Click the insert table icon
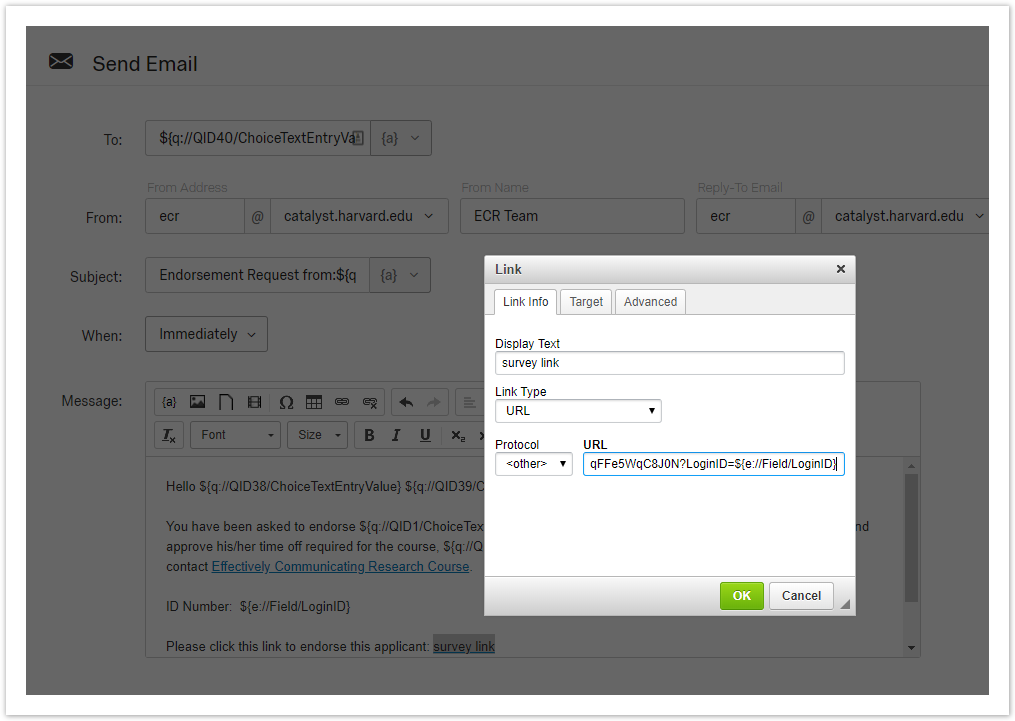Screen dimensions: 1015x721 point(314,402)
